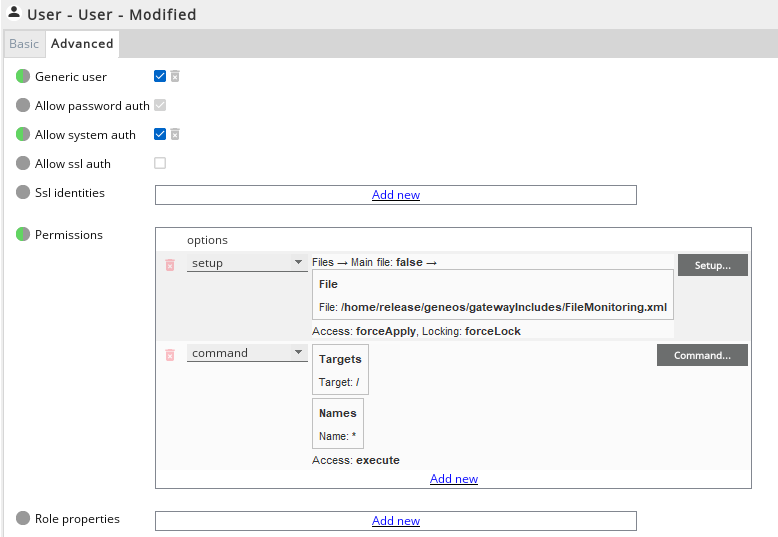This screenshot has width=778, height=537.
Task: Click the user icon in title bar
Action: click(x=14, y=14)
